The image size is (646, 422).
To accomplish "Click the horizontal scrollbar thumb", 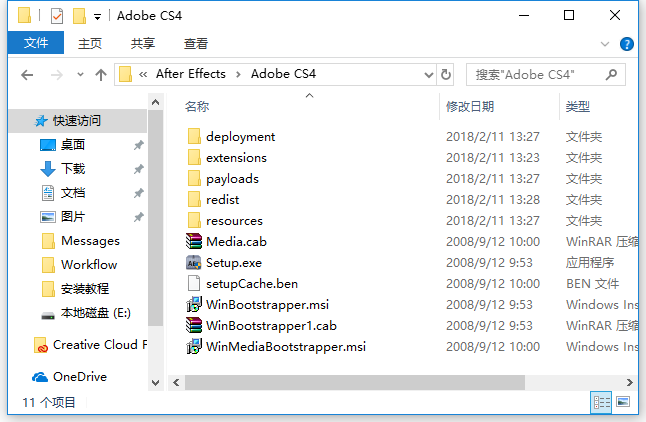I will [355, 382].
